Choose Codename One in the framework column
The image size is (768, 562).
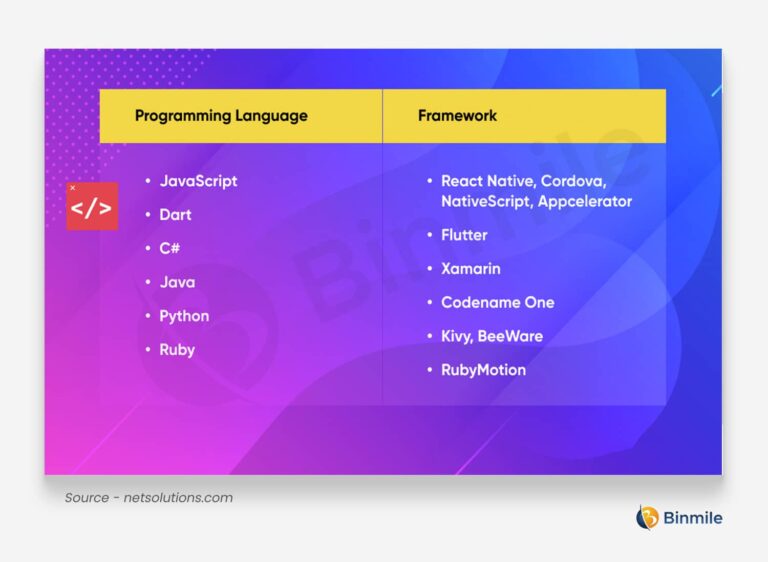pos(497,302)
